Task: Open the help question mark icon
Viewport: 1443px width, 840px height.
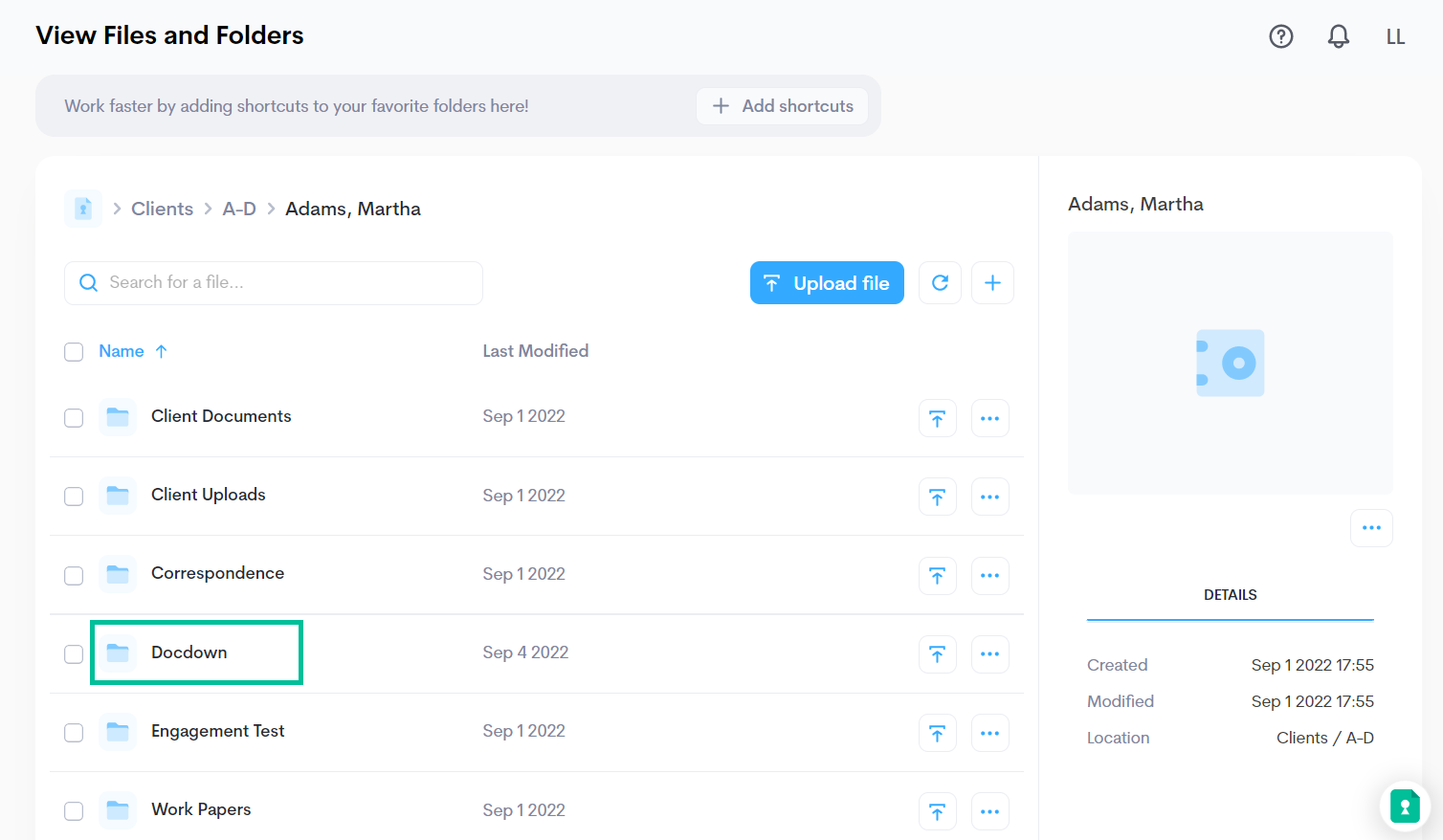Action: 1280,36
